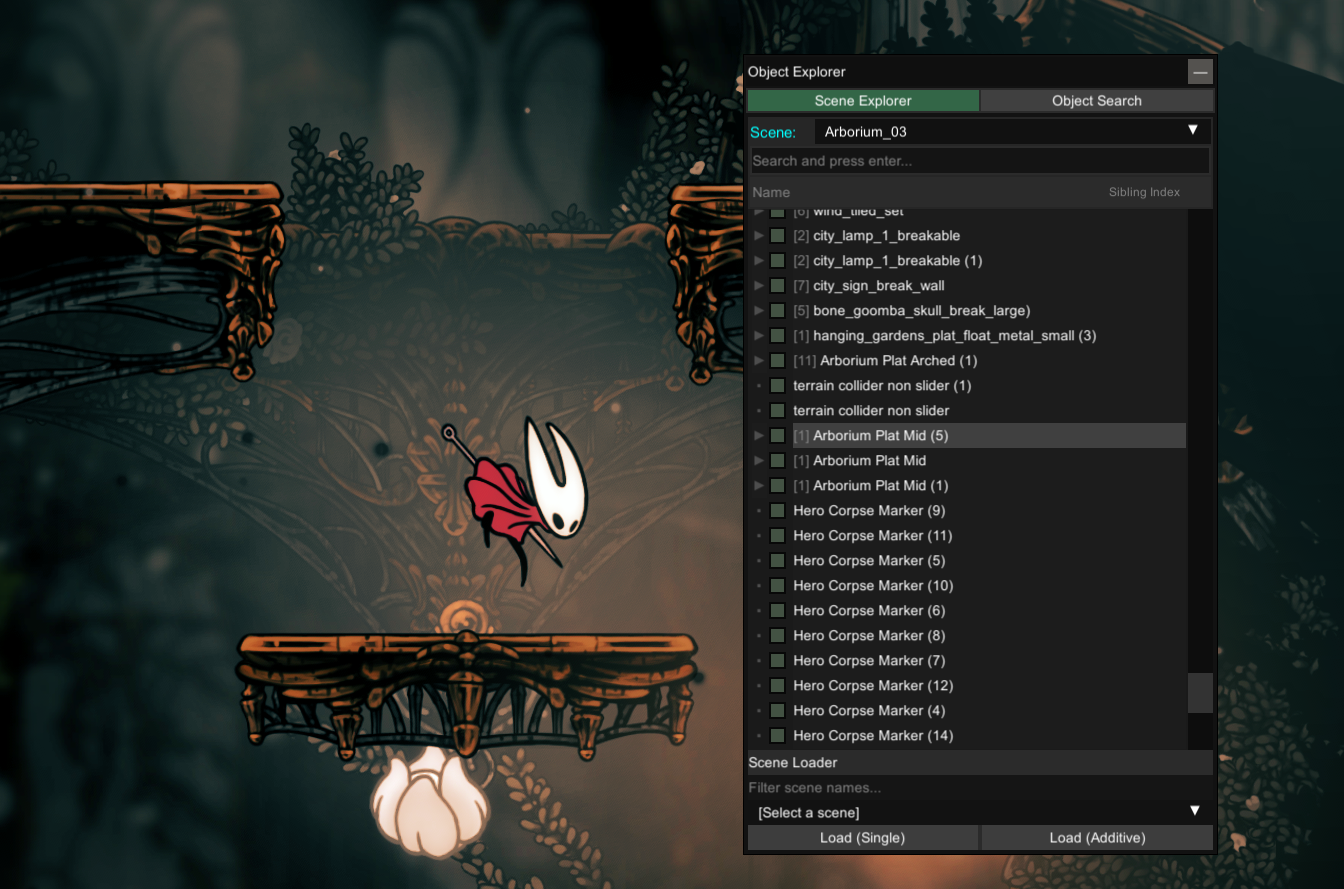Toggle checkbox for Hero Corpse Marker (9)
This screenshot has height=889, width=1344.
pyautogui.click(x=777, y=511)
